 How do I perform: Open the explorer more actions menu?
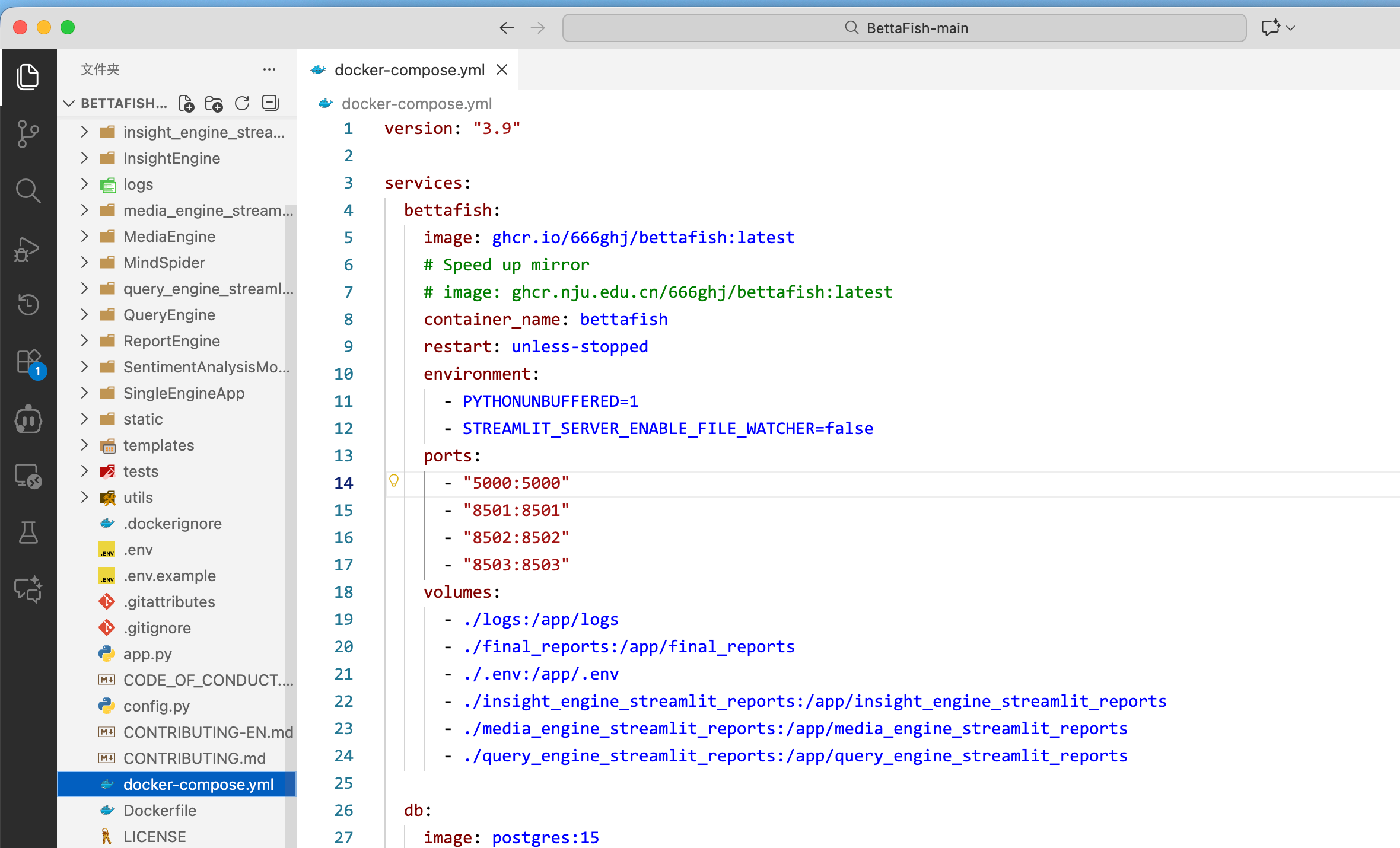coord(269,70)
